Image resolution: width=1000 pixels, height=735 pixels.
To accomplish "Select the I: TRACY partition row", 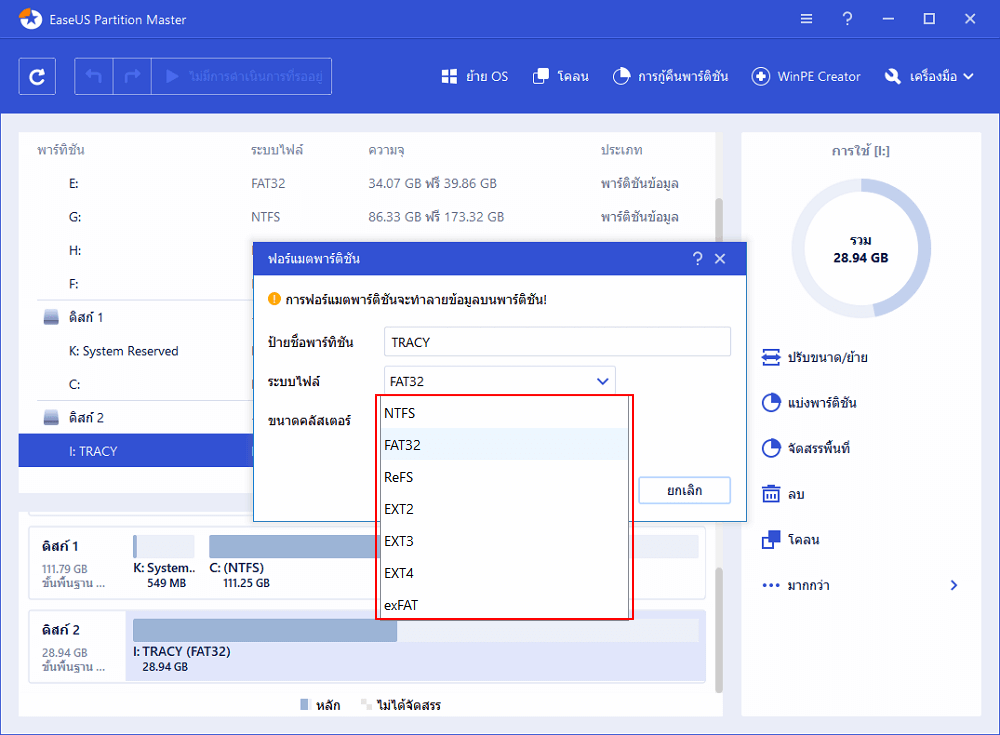I will point(136,450).
